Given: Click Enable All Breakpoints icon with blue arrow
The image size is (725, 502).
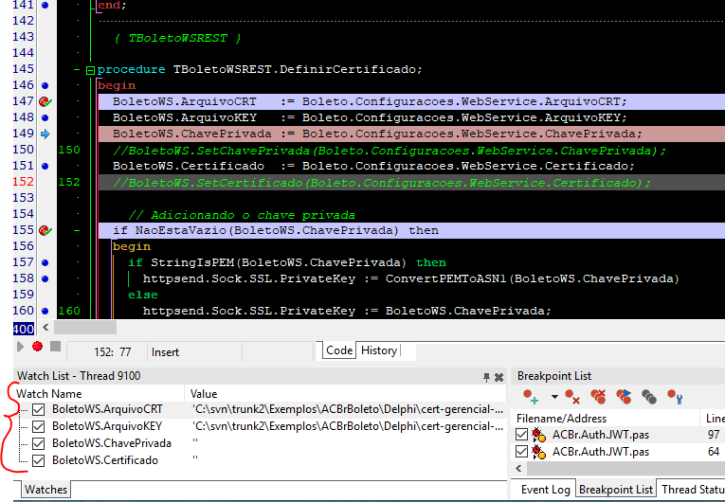Looking at the screenshot, I should pyautogui.click(x=623, y=397).
